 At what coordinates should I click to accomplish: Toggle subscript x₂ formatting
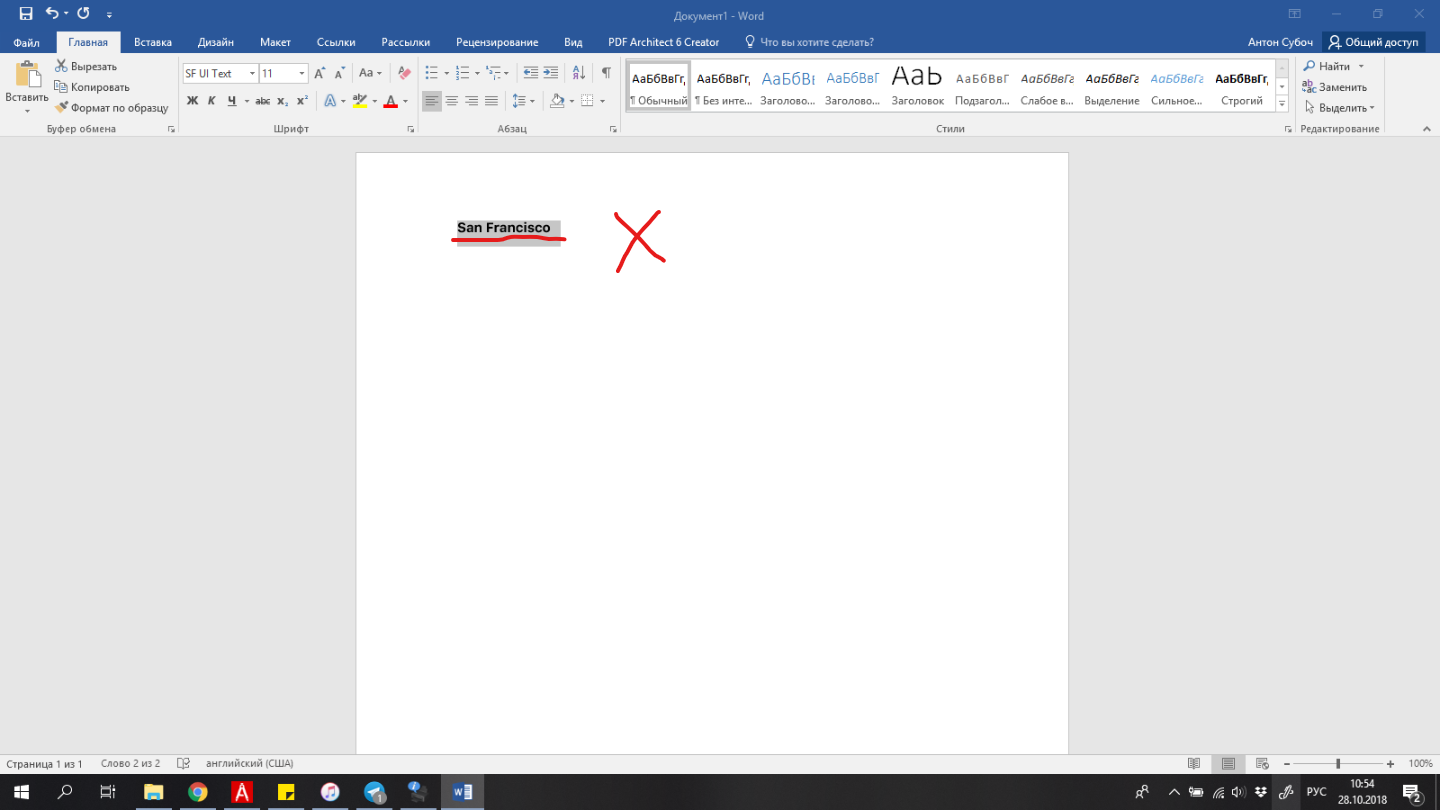[x=283, y=101]
